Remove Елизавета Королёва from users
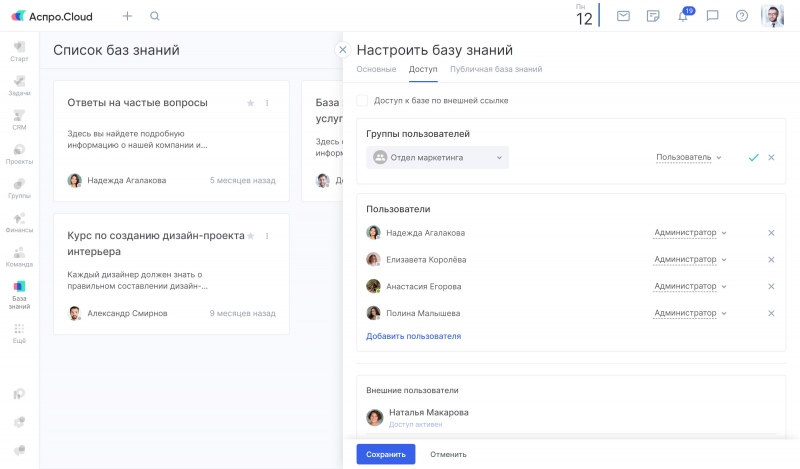Screen dimensions: 800x469 tap(771, 260)
